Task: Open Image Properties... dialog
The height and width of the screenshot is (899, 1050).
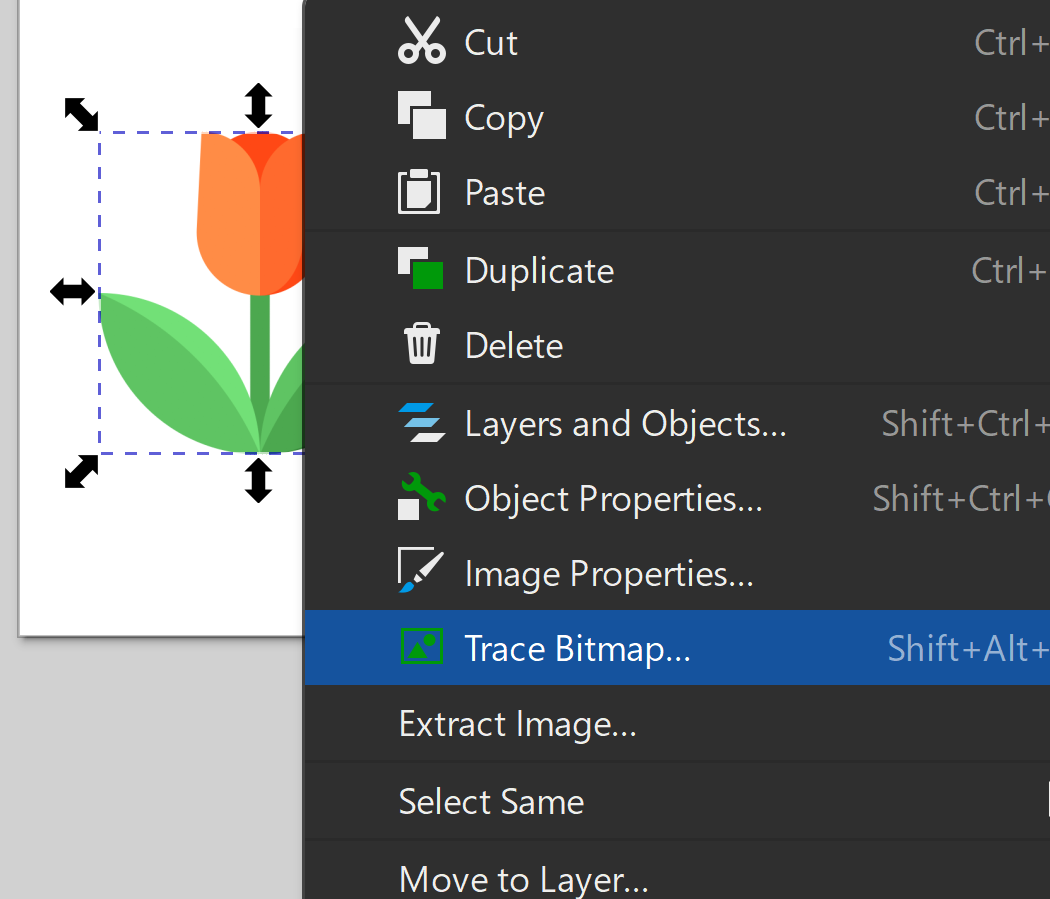Action: point(608,574)
